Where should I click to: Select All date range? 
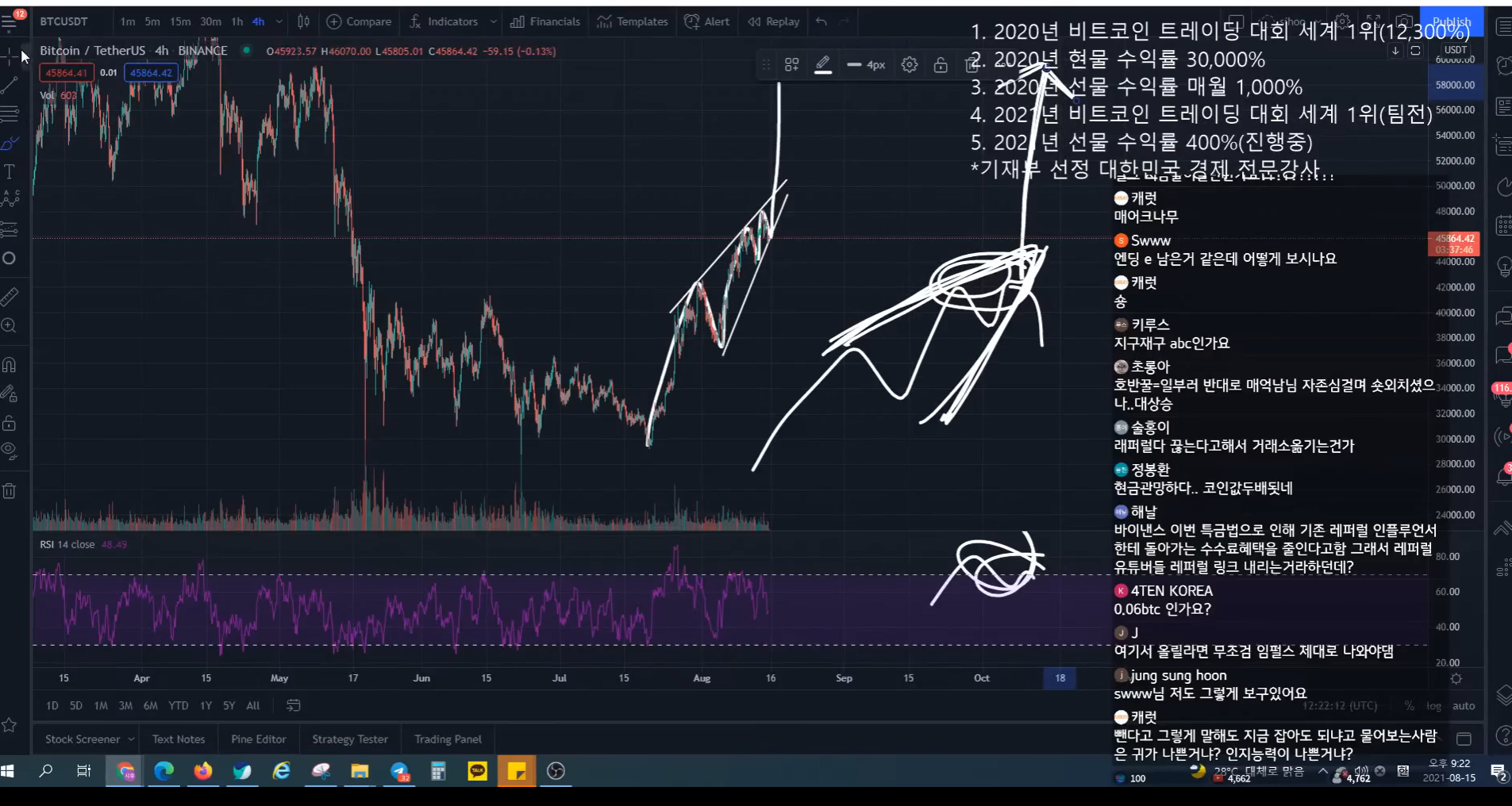click(x=253, y=705)
